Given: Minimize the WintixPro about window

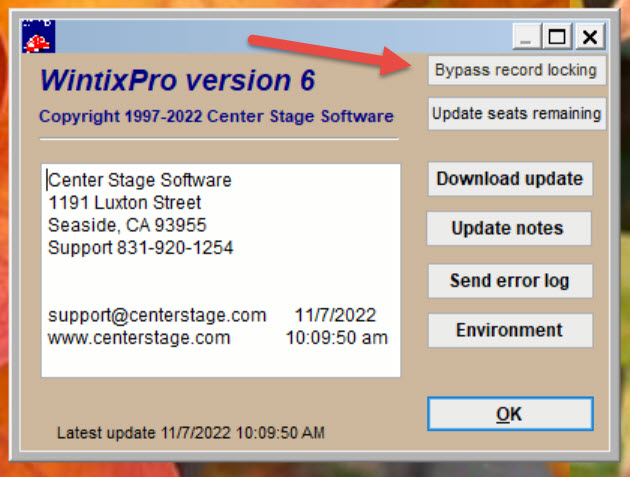Looking at the screenshot, I should pyautogui.click(x=526, y=37).
